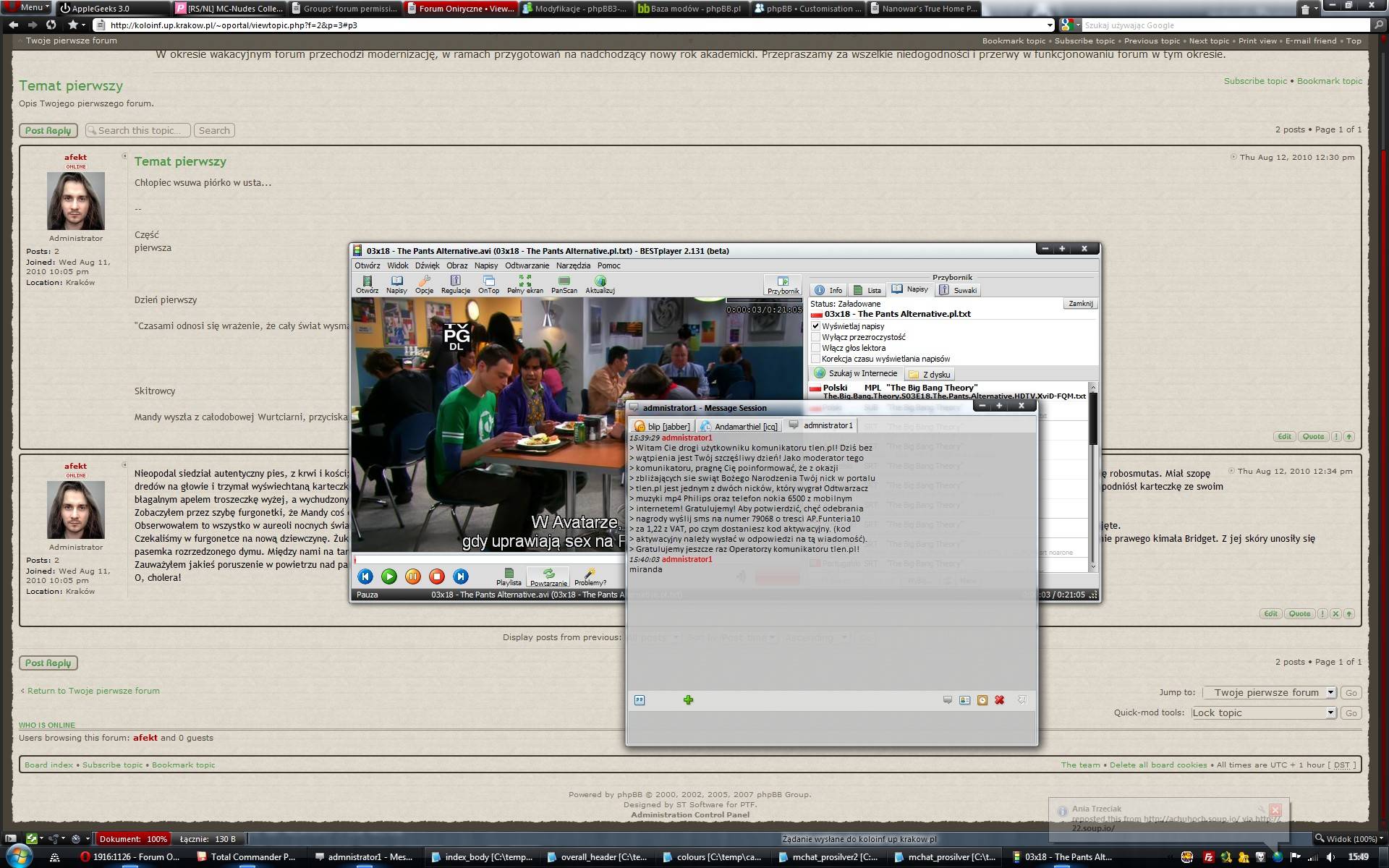
Task: Start playback with the green play button
Action: tap(389, 576)
